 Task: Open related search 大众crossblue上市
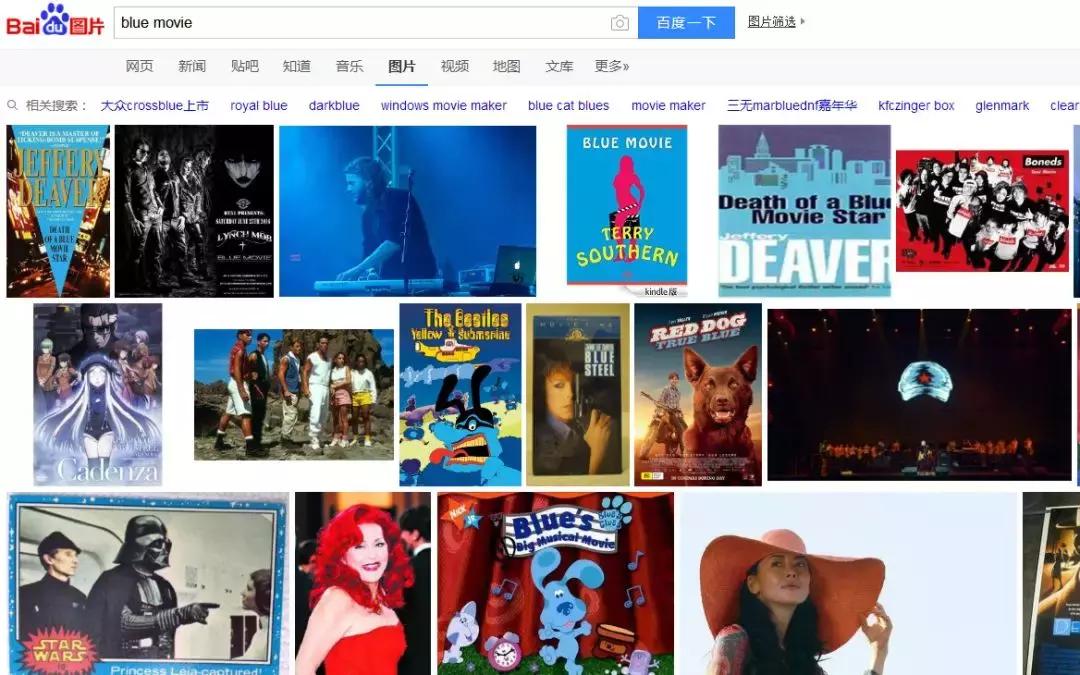point(154,105)
